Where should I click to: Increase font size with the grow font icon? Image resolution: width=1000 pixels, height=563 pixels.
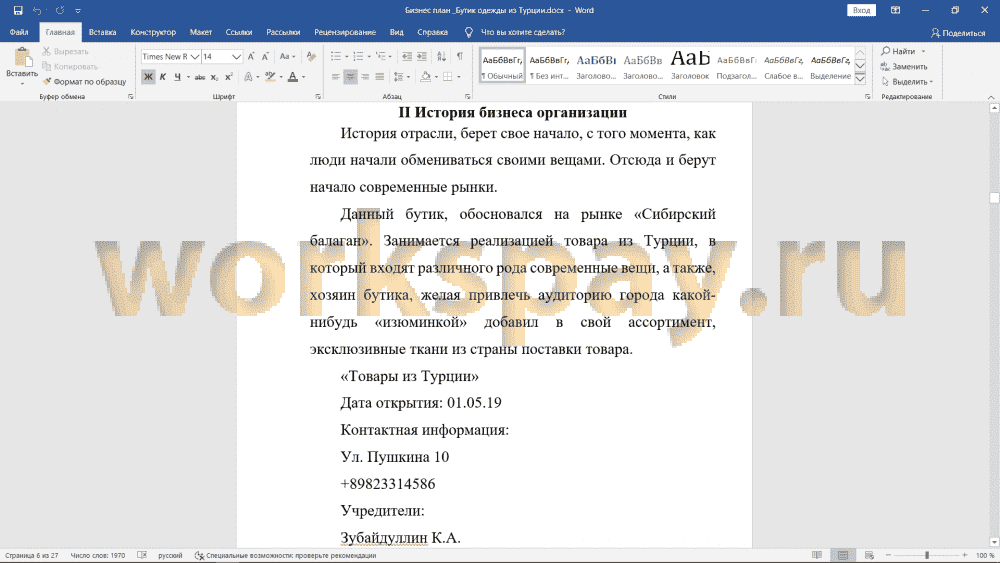[251, 57]
